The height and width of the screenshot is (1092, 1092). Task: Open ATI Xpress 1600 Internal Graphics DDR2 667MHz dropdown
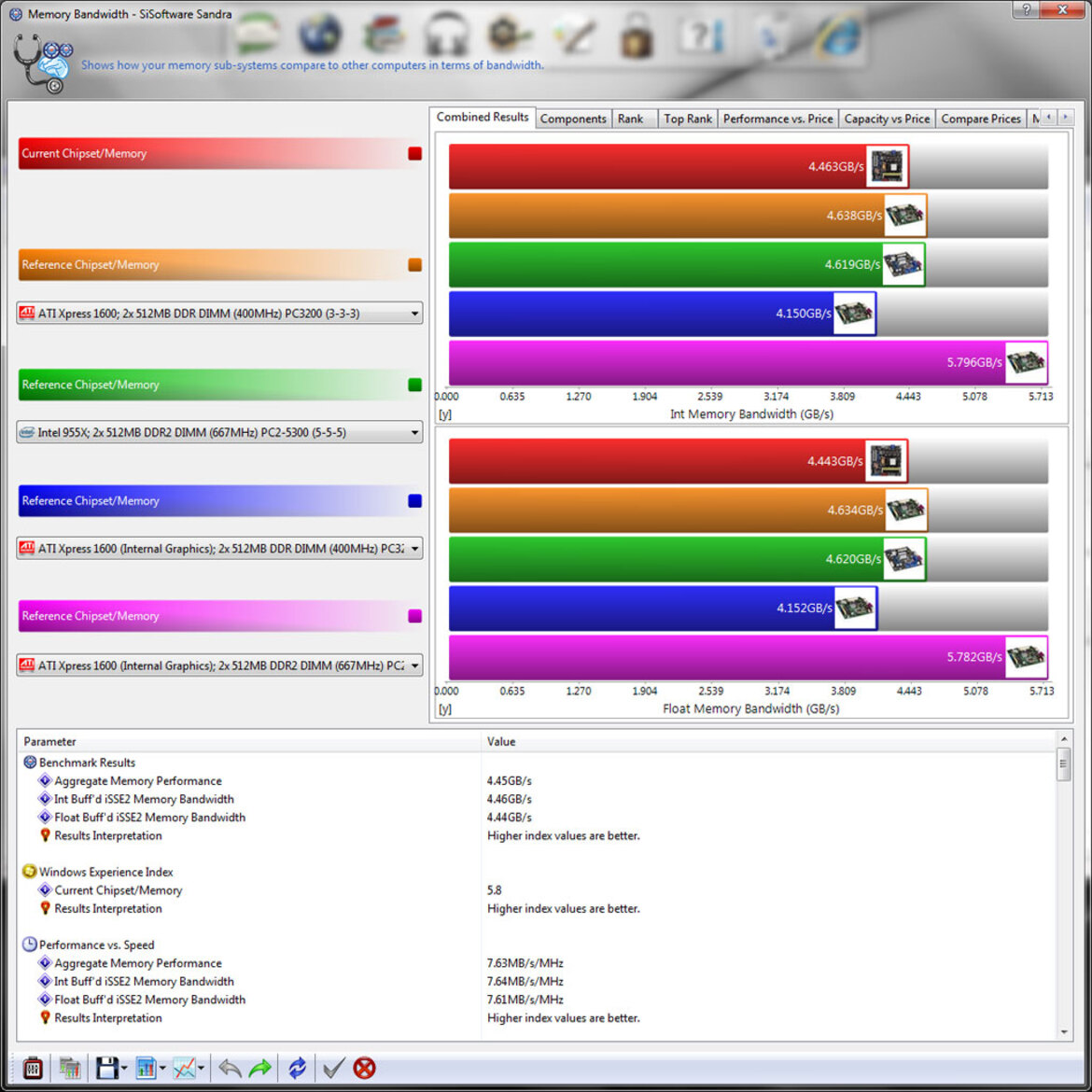[x=219, y=665]
